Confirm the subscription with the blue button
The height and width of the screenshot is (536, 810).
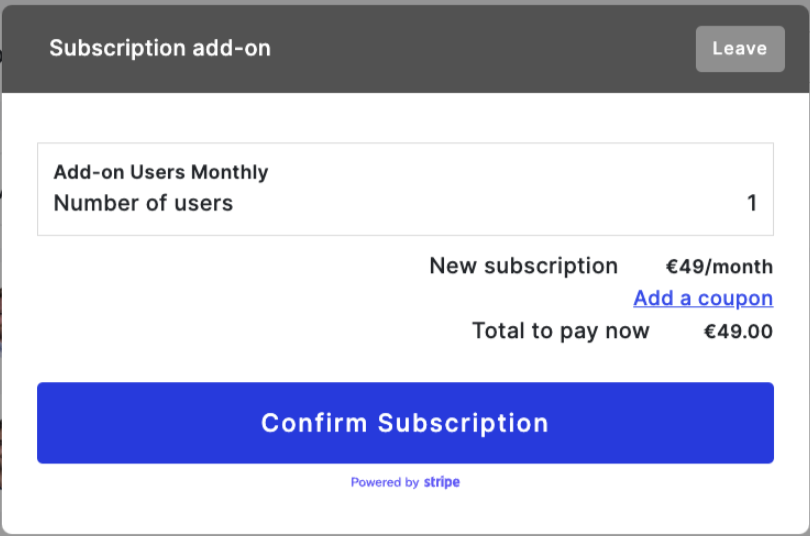[x=405, y=423]
